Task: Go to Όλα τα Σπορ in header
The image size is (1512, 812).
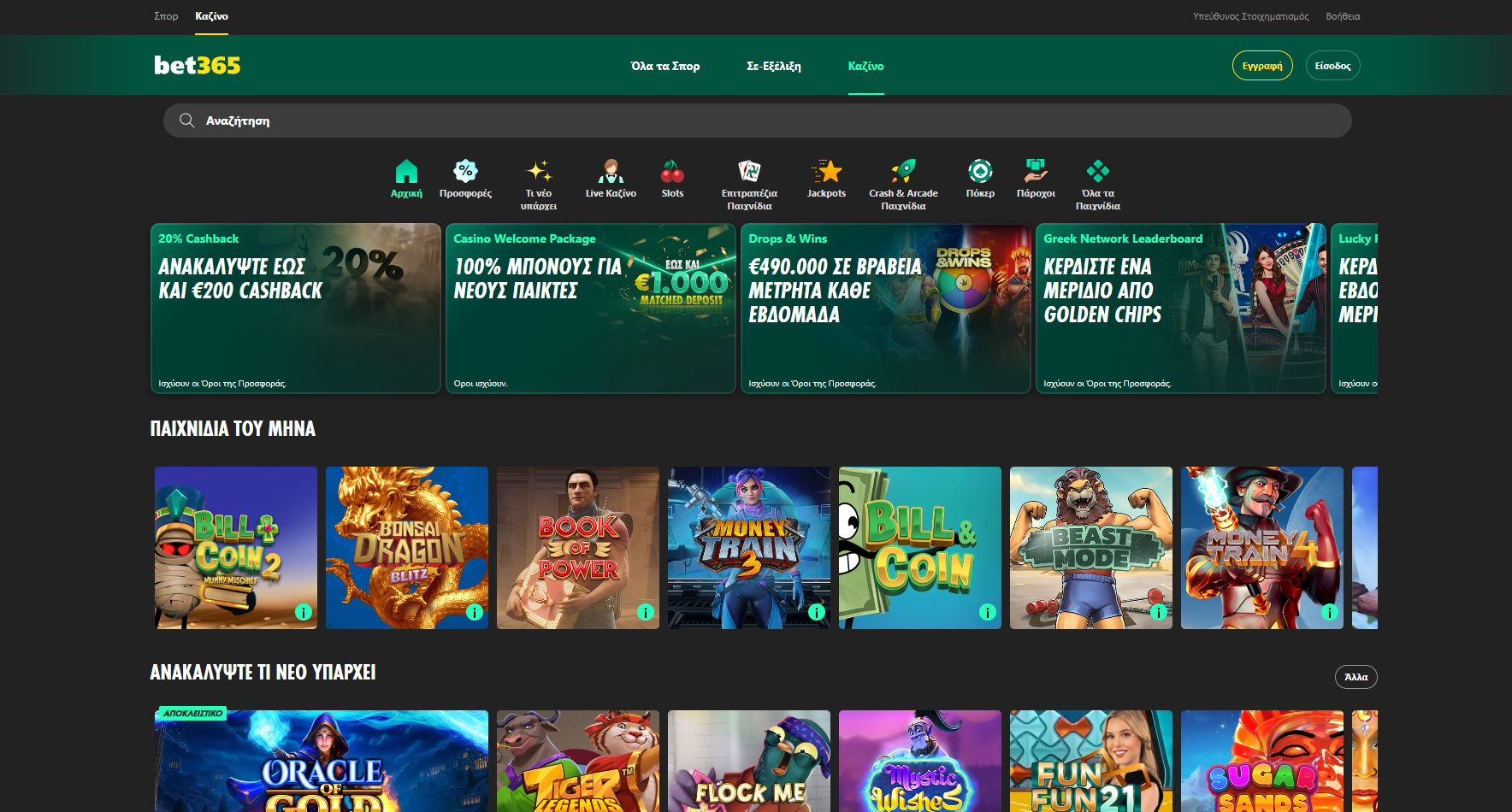Action: [x=665, y=66]
